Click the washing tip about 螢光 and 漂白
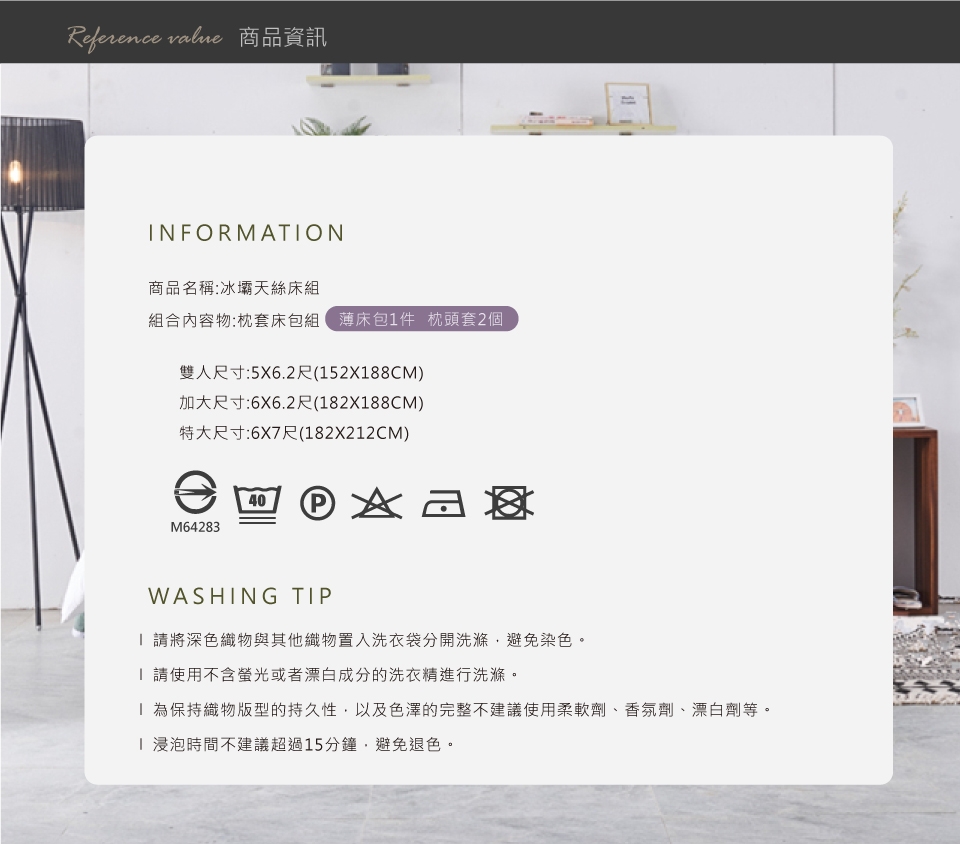Viewport: 960px width, 844px height. click(x=335, y=674)
